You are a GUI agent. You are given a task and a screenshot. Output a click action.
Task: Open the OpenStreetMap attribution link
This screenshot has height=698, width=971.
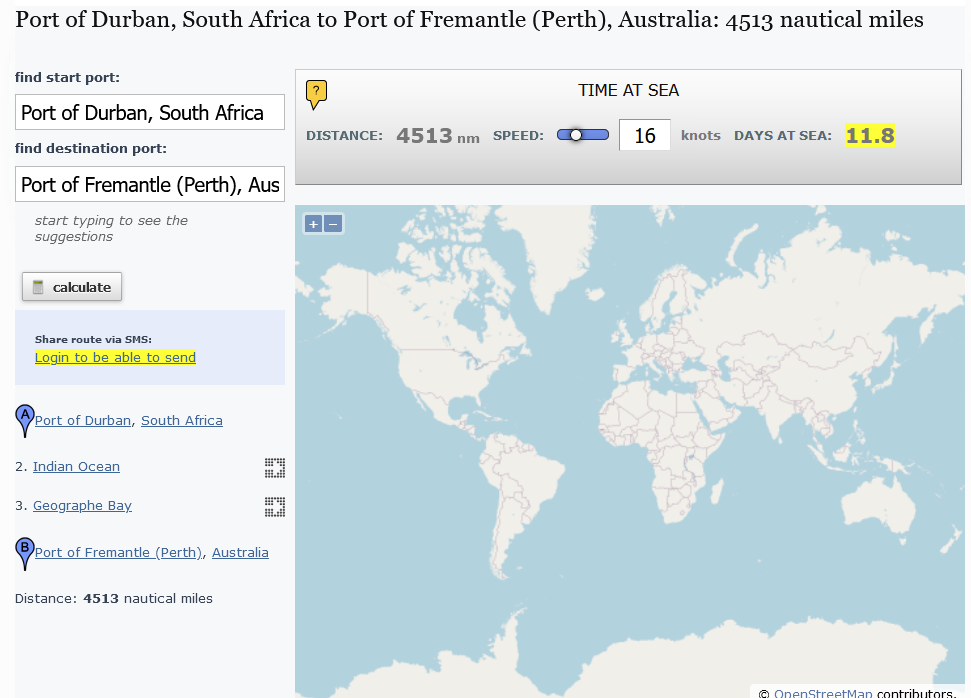[822, 693]
